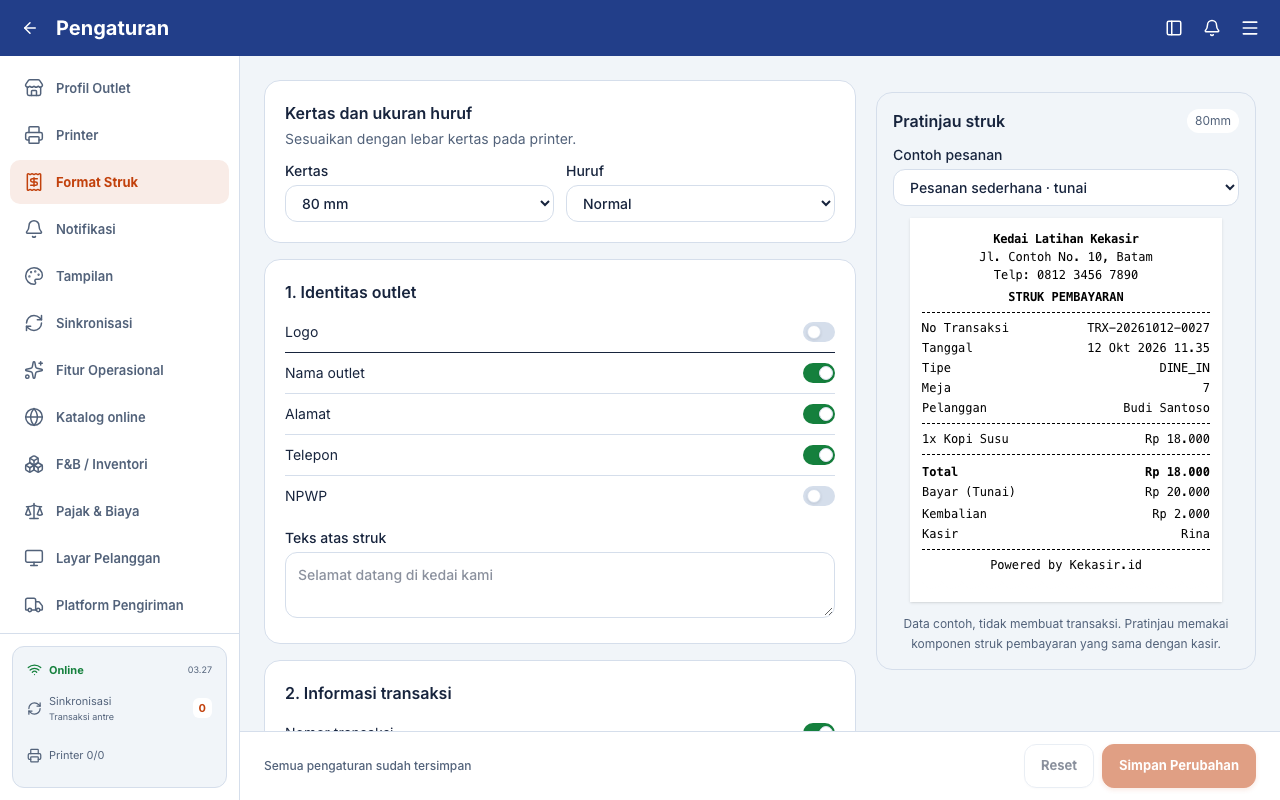Open the hamburger menu icon
Image resolution: width=1280 pixels, height=800 pixels.
pos(1250,28)
